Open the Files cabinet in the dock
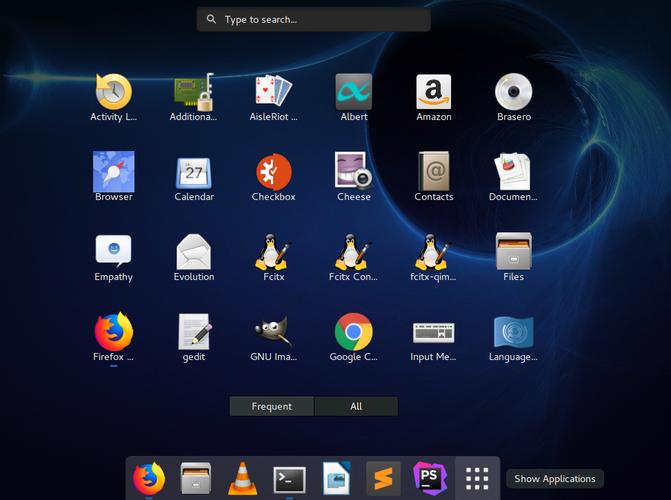The image size is (671, 500). pos(196,478)
